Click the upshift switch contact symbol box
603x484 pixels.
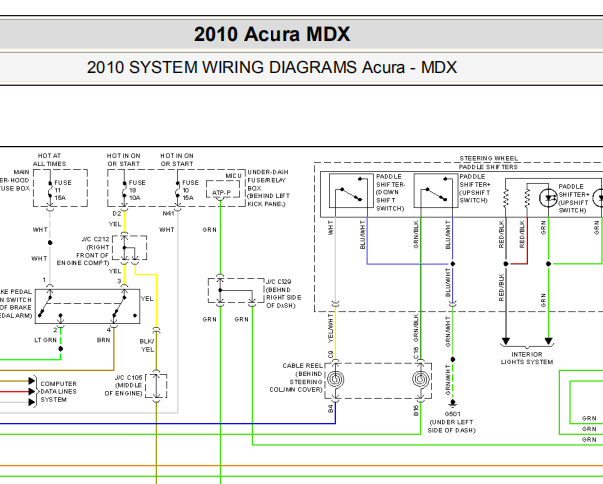coord(436,191)
